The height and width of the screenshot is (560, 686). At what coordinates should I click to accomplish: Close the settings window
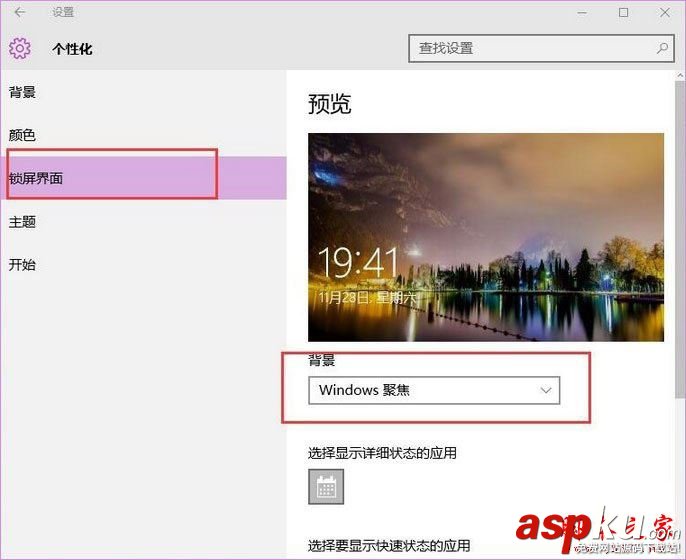tap(665, 13)
